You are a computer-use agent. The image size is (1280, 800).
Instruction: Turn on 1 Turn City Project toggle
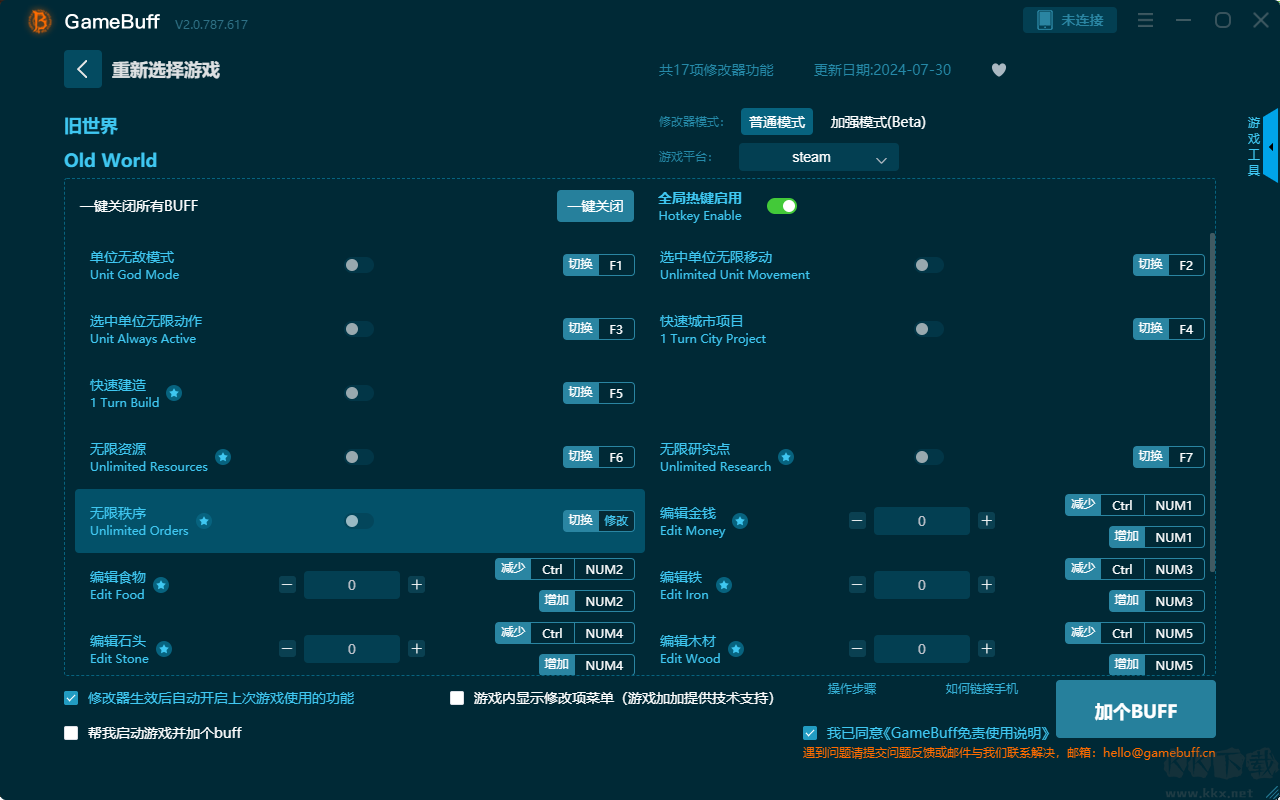coord(929,329)
